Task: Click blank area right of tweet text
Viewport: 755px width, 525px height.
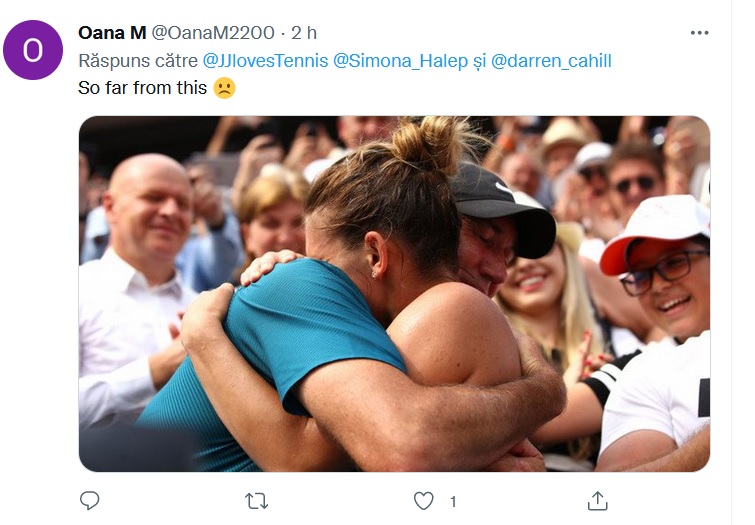Action: click(x=472, y=88)
